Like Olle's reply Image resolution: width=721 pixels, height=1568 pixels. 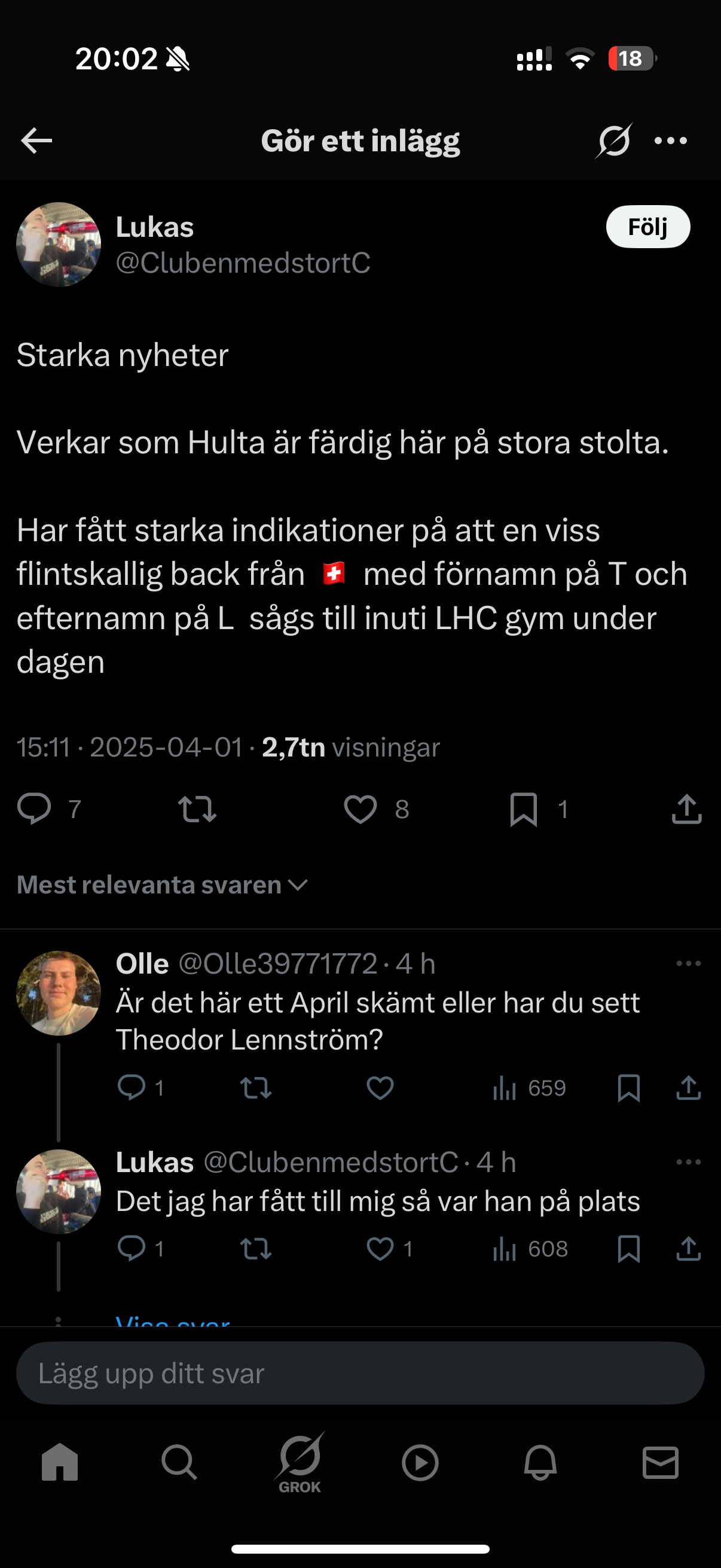coord(380,1088)
